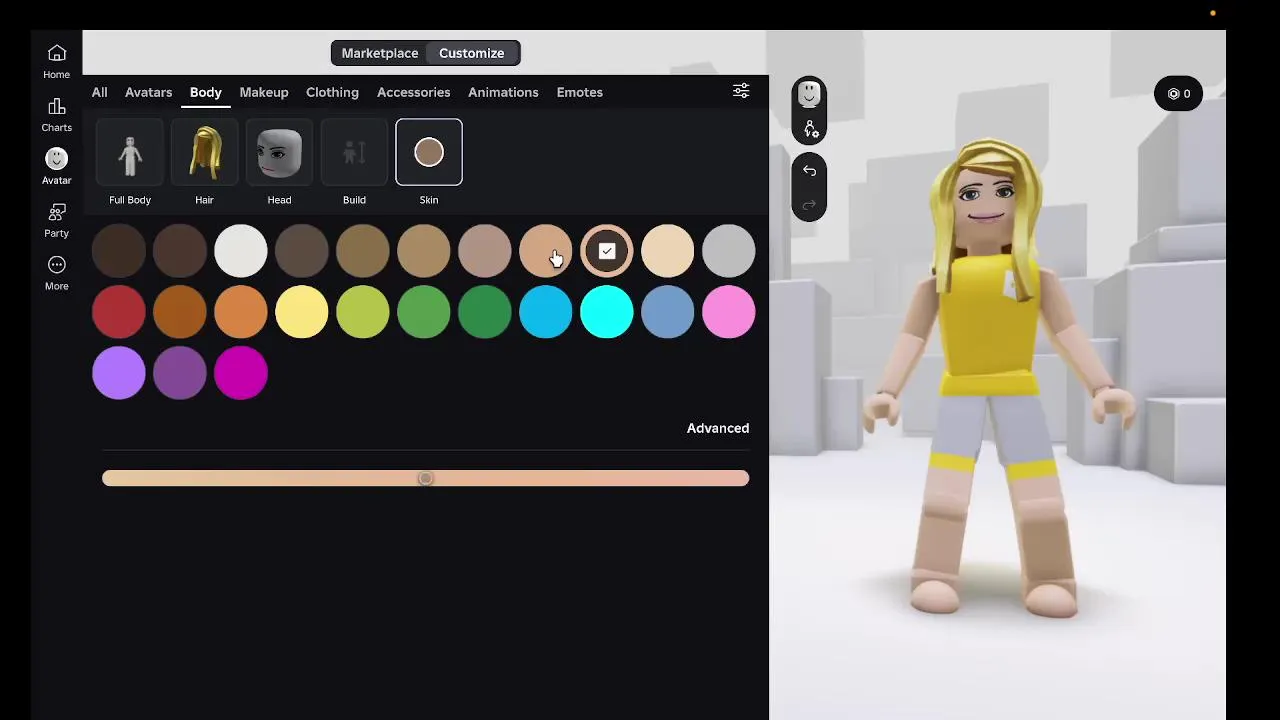Open the All tab
This screenshot has height=720, width=1280.
[x=100, y=92]
